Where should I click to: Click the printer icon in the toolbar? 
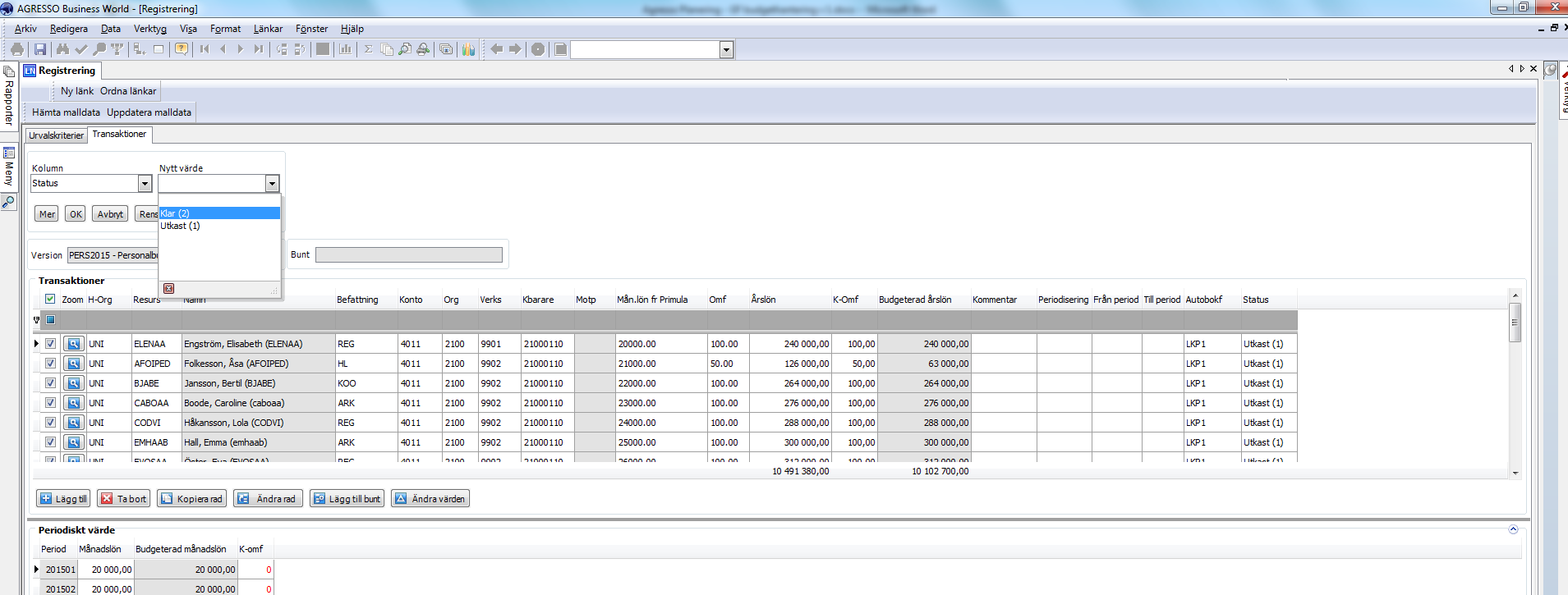coord(17,49)
